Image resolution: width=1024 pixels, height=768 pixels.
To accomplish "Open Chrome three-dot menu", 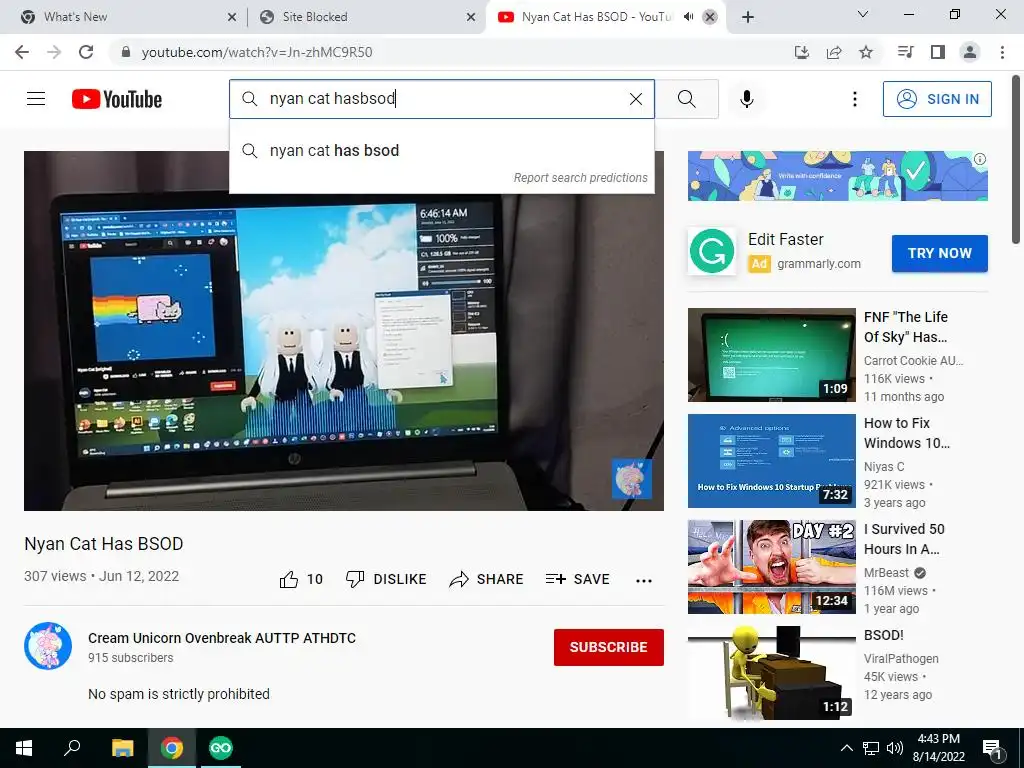I will pyautogui.click(x=1002, y=52).
